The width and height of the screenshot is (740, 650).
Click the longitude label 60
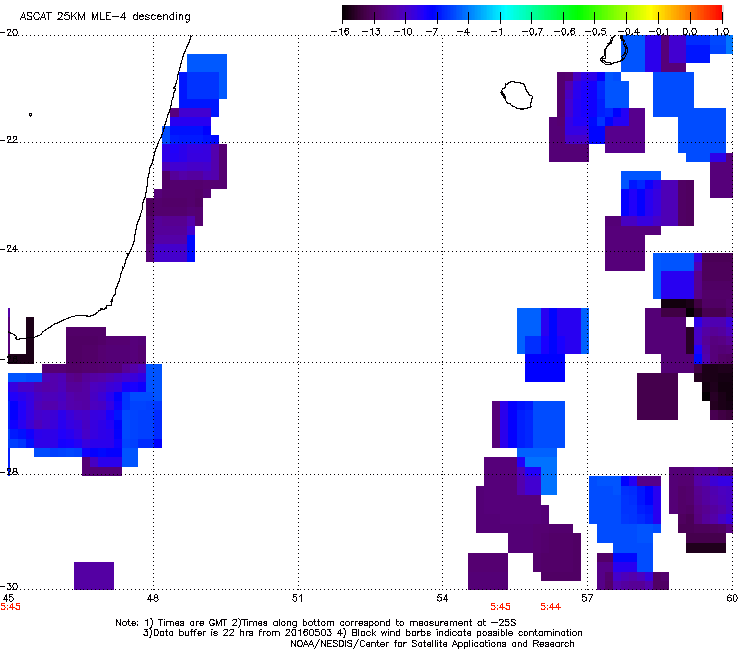click(x=732, y=598)
